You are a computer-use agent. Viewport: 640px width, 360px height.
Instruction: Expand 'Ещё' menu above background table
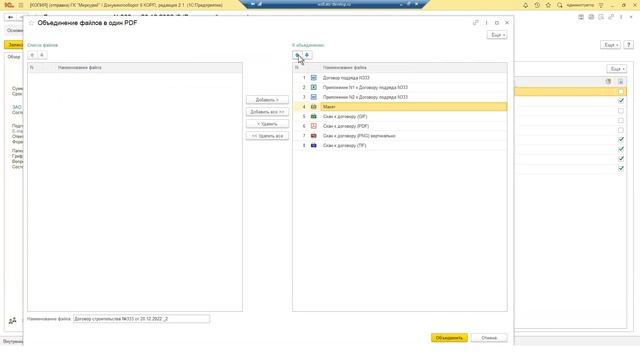point(616,69)
